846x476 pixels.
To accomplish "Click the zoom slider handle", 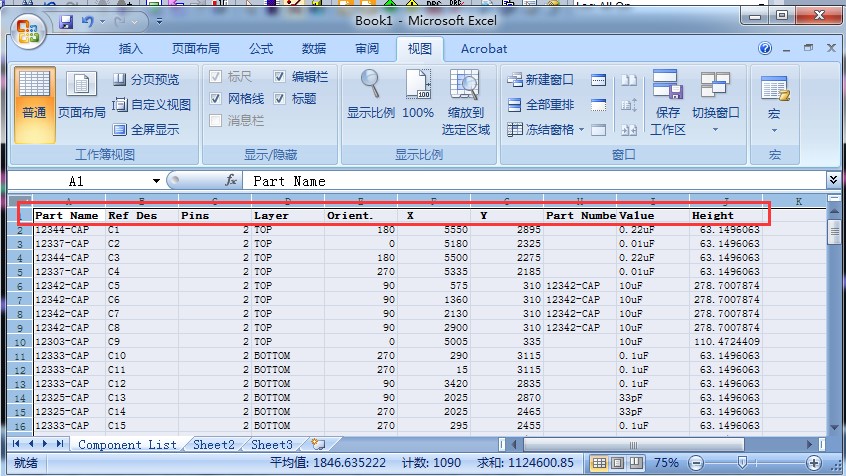I will click(x=742, y=463).
